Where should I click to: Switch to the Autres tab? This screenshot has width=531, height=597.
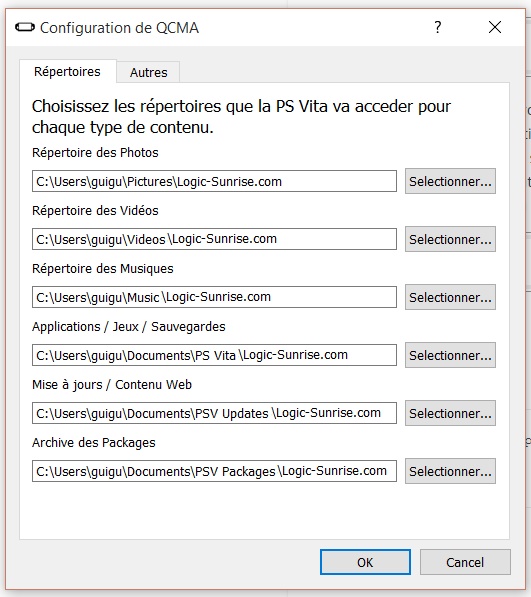(148, 72)
